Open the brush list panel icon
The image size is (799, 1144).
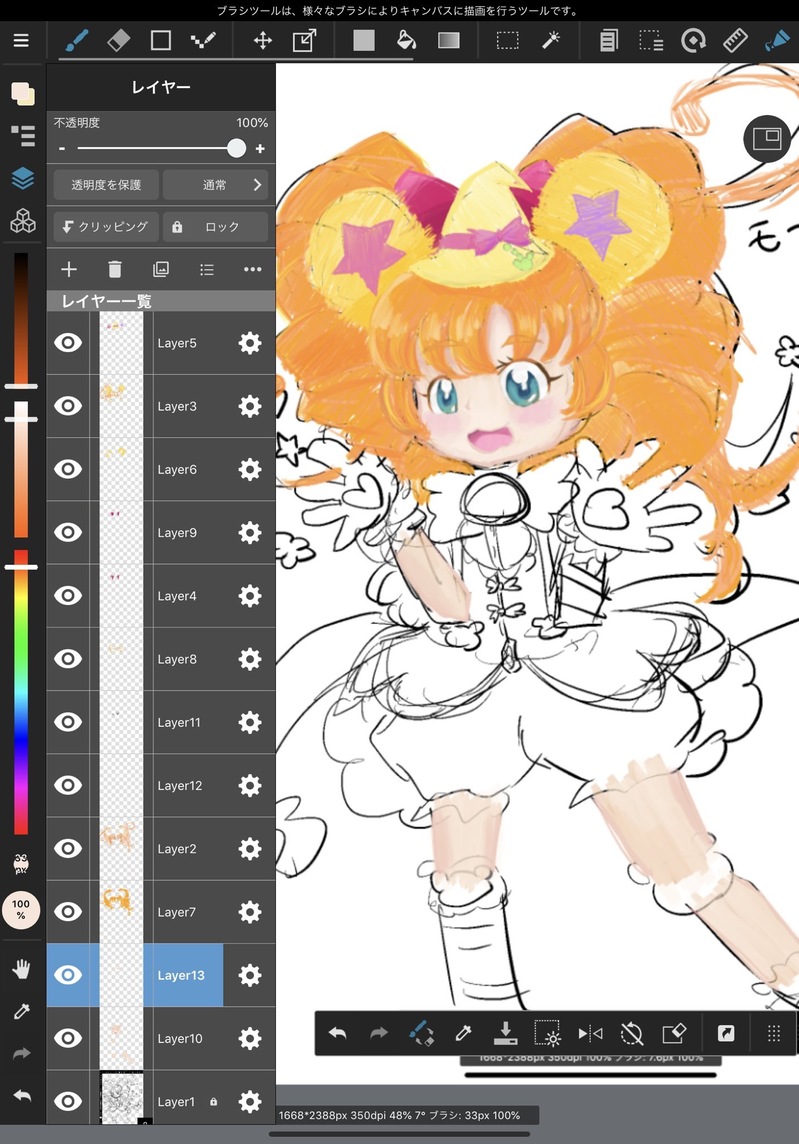click(23, 136)
